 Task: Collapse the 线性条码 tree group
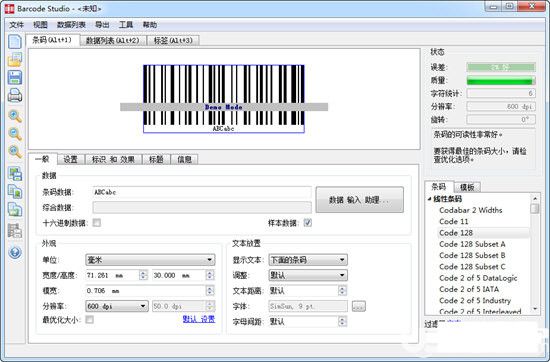point(430,199)
